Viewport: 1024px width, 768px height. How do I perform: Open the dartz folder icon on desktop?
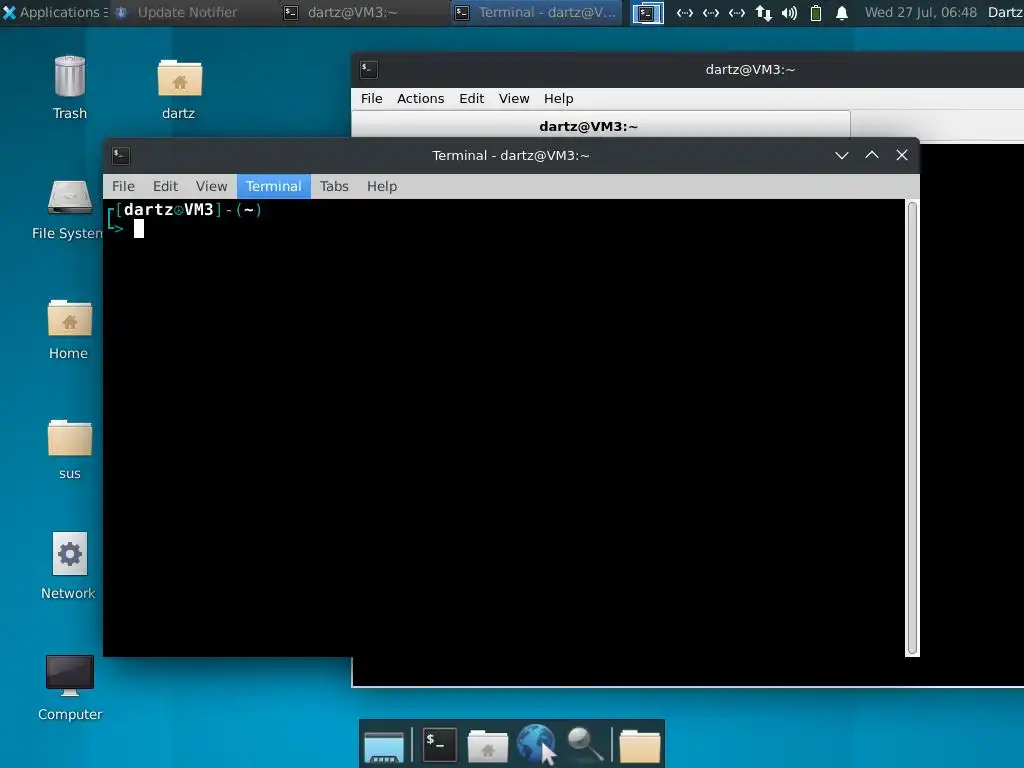179,88
